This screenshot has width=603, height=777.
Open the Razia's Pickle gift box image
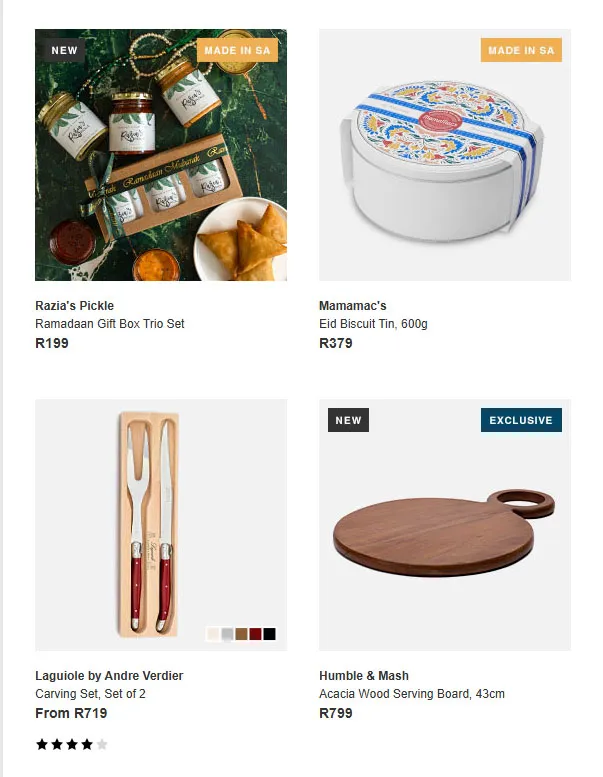click(x=161, y=155)
